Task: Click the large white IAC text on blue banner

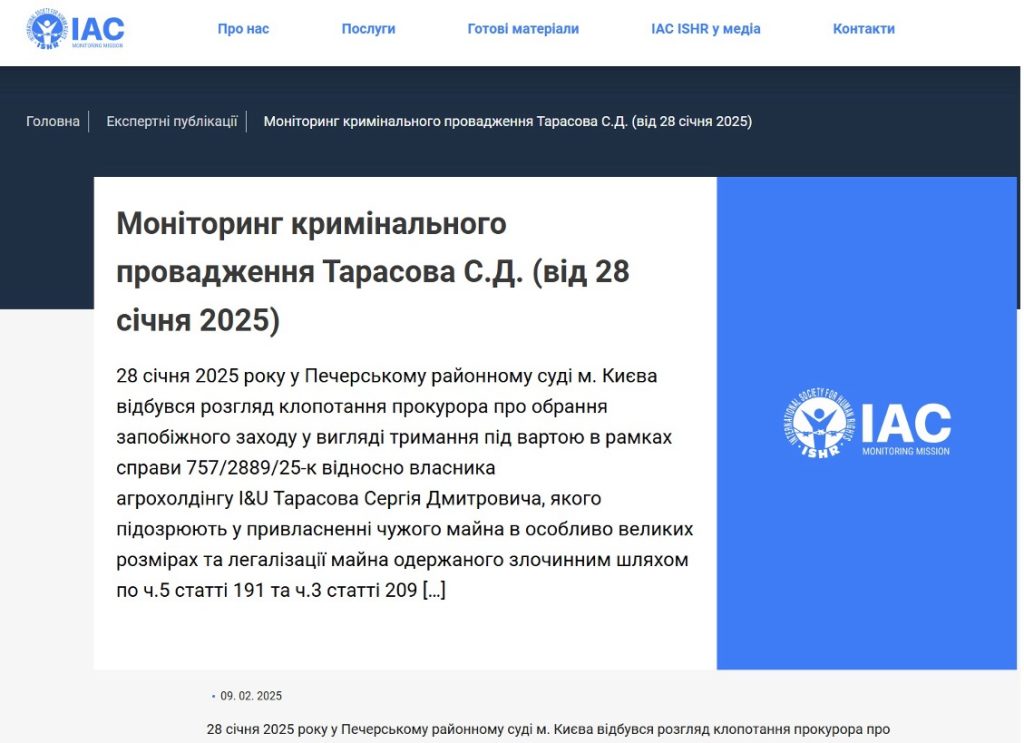Action: (x=905, y=422)
